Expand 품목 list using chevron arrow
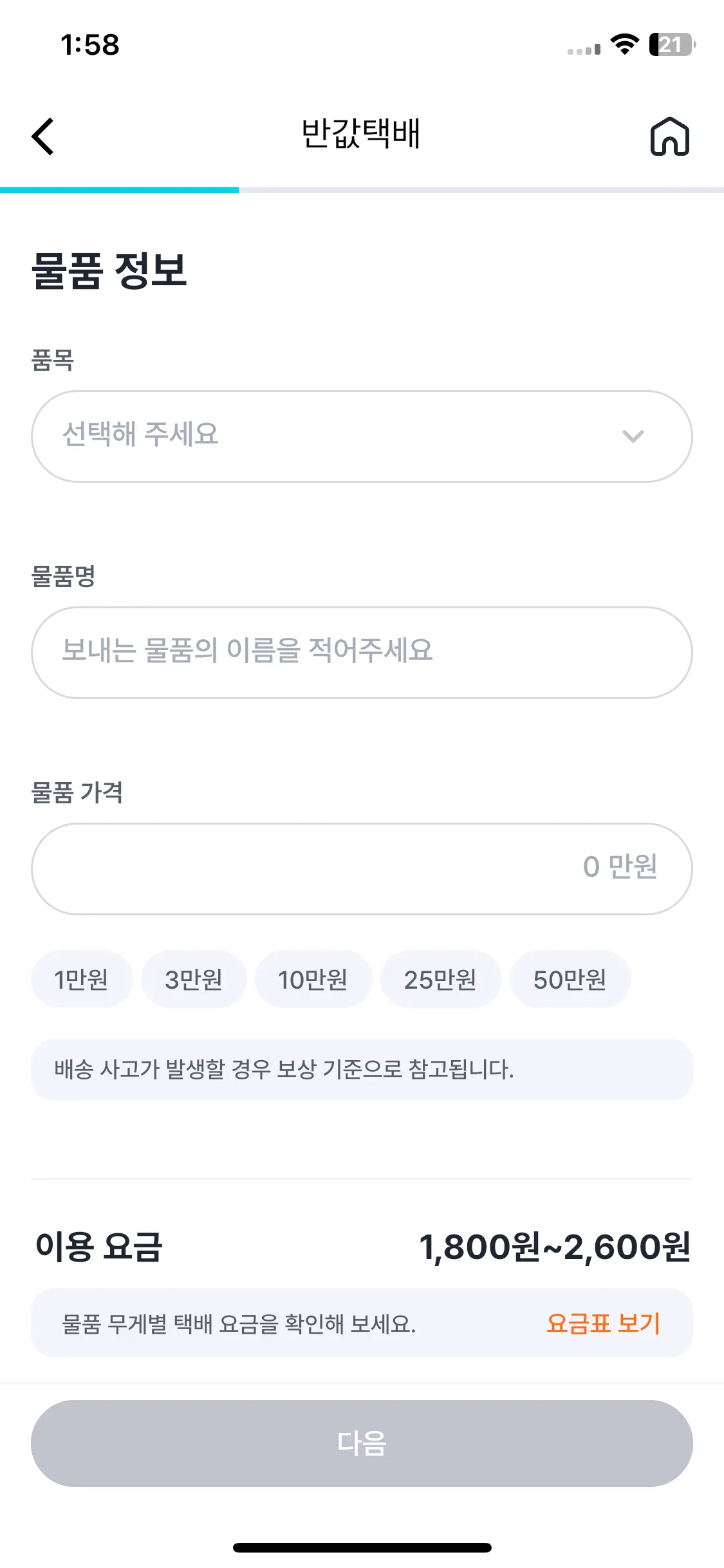Image resolution: width=724 pixels, height=1568 pixels. [x=633, y=436]
